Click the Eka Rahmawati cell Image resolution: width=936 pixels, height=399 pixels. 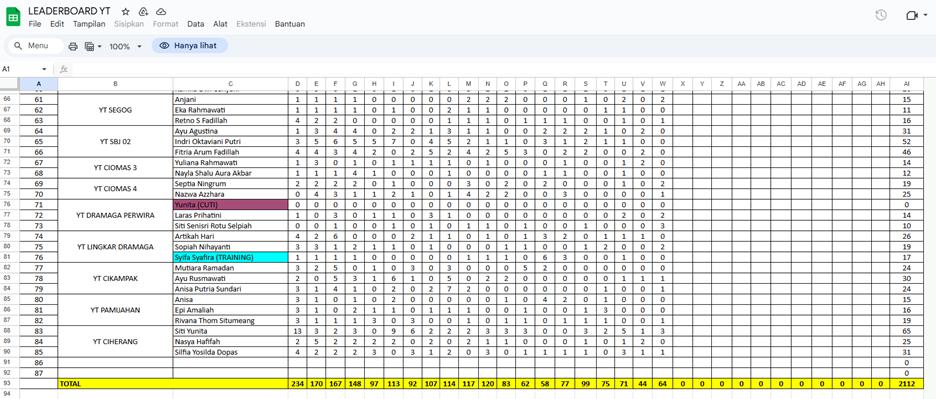230,110
